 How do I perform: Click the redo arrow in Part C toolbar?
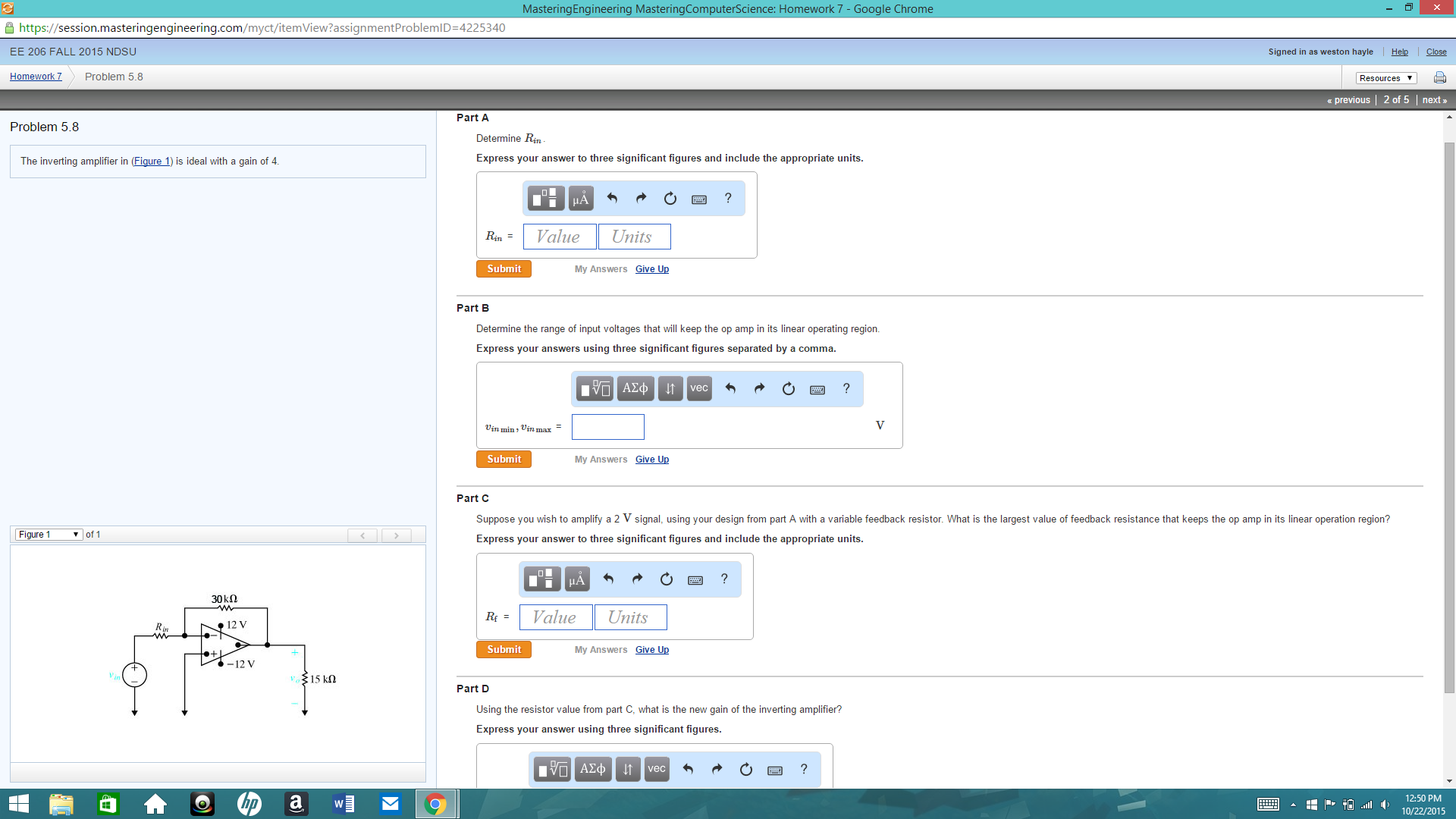coord(637,579)
